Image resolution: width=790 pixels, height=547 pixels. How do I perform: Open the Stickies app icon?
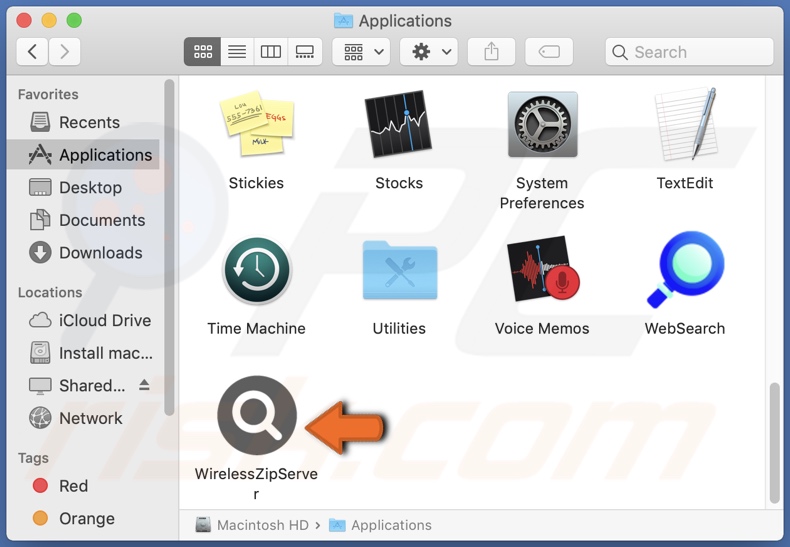point(257,123)
